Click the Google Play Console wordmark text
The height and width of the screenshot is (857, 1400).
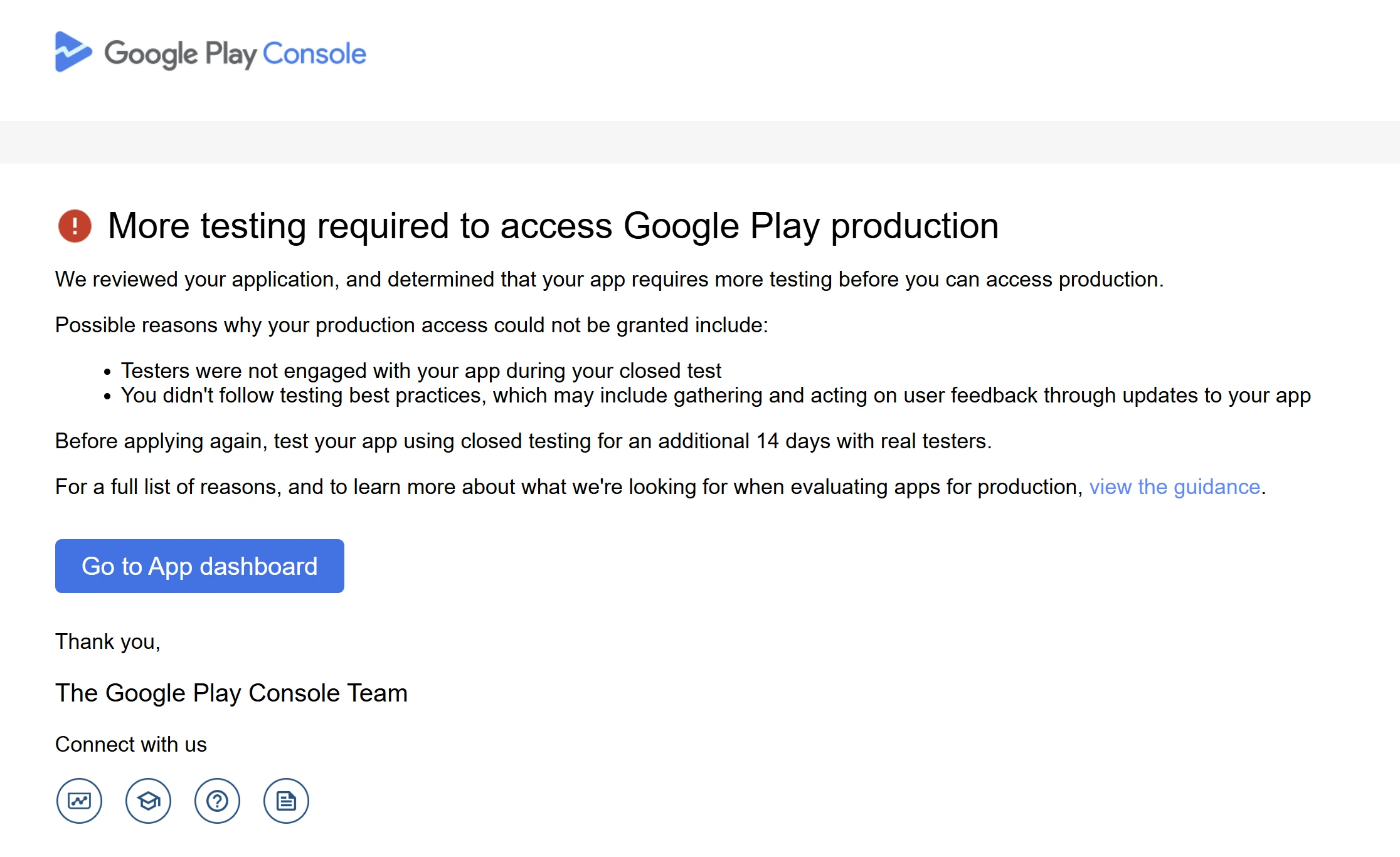(x=235, y=53)
